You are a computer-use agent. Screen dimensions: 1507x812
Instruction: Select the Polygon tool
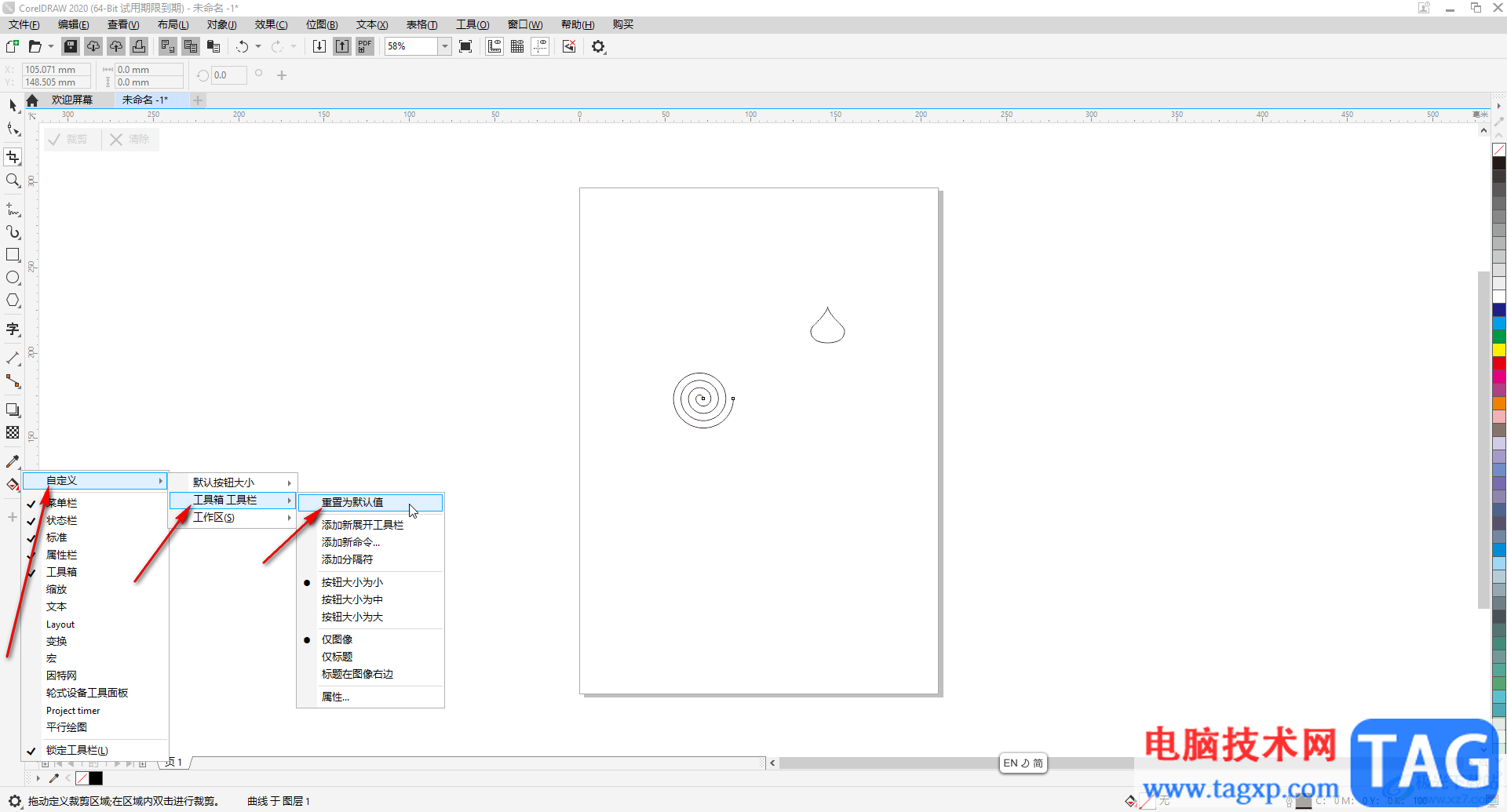point(13,300)
